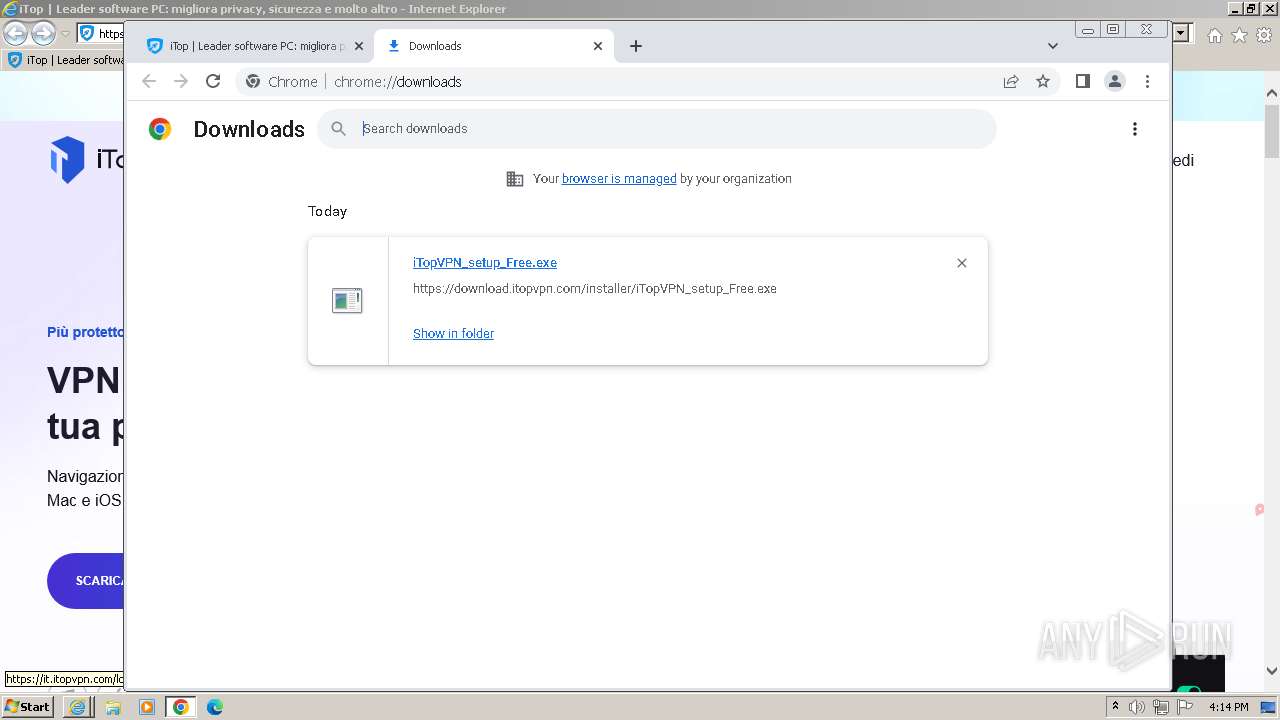
Task: Bookmark this tab with Chrome's star icon
Action: tap(1043, 82)
